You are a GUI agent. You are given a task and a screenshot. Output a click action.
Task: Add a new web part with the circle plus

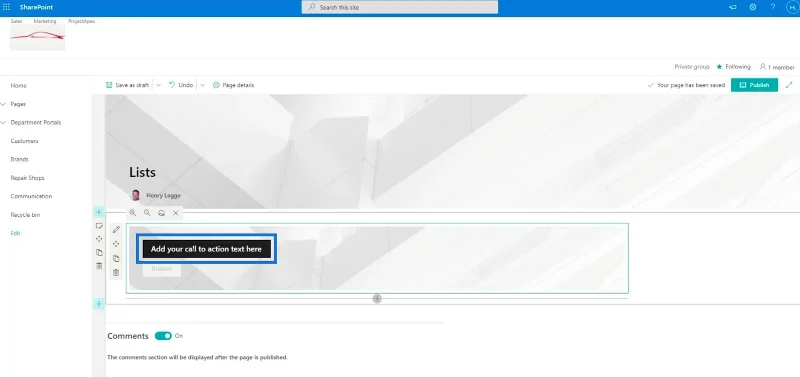point(377,298)
